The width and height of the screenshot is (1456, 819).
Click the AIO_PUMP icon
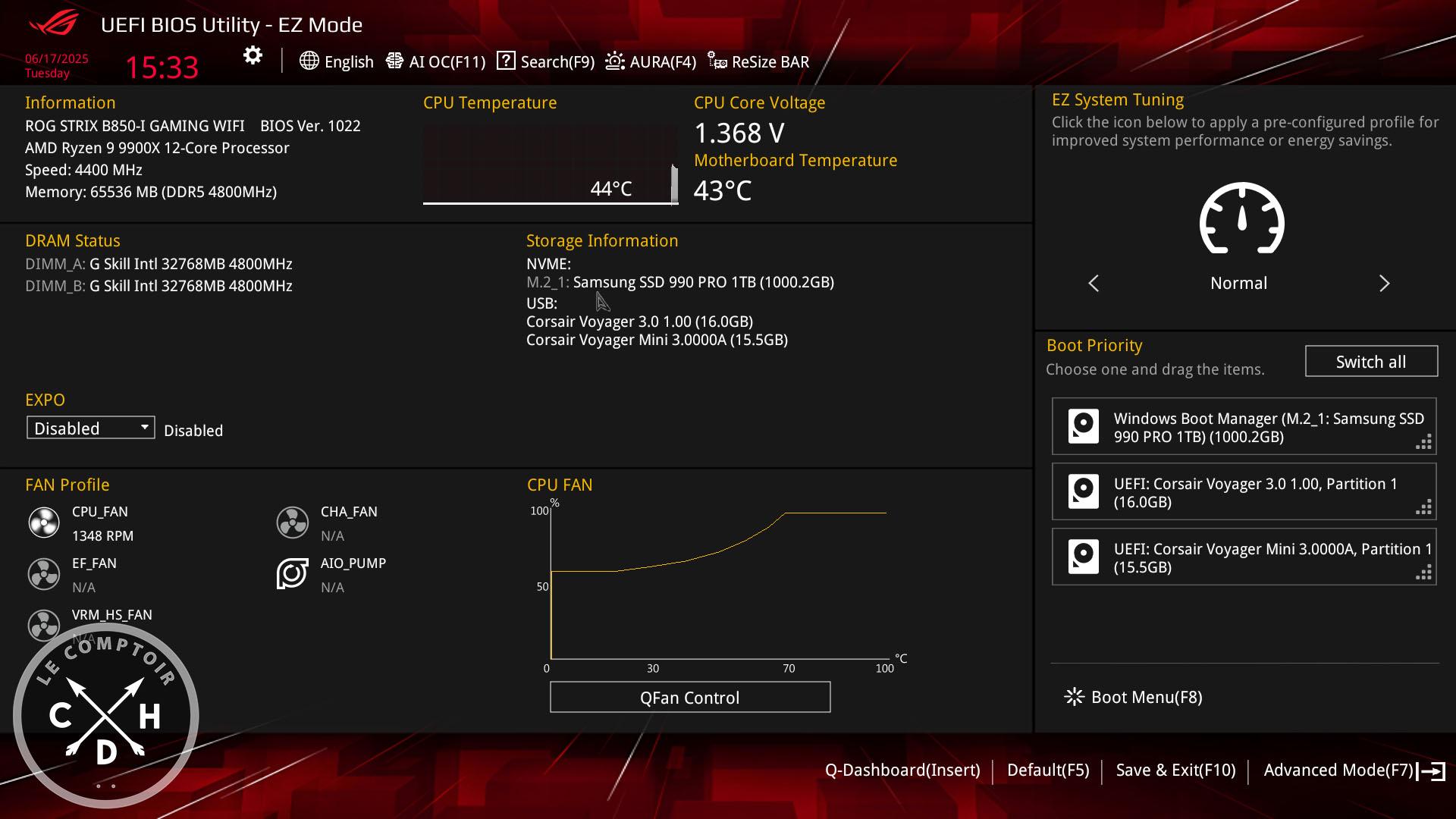(292, 574)
